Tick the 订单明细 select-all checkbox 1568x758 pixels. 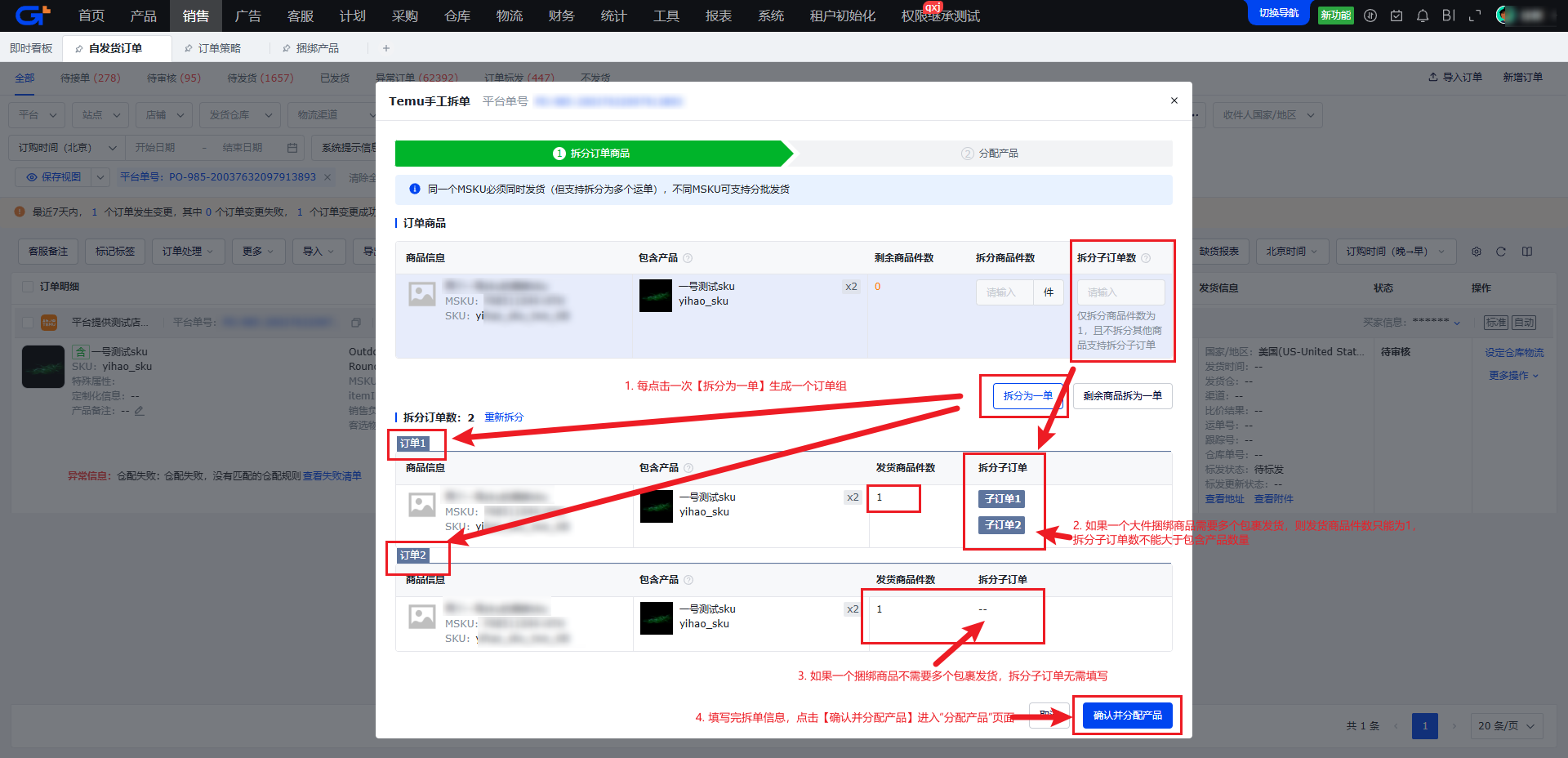28,287
